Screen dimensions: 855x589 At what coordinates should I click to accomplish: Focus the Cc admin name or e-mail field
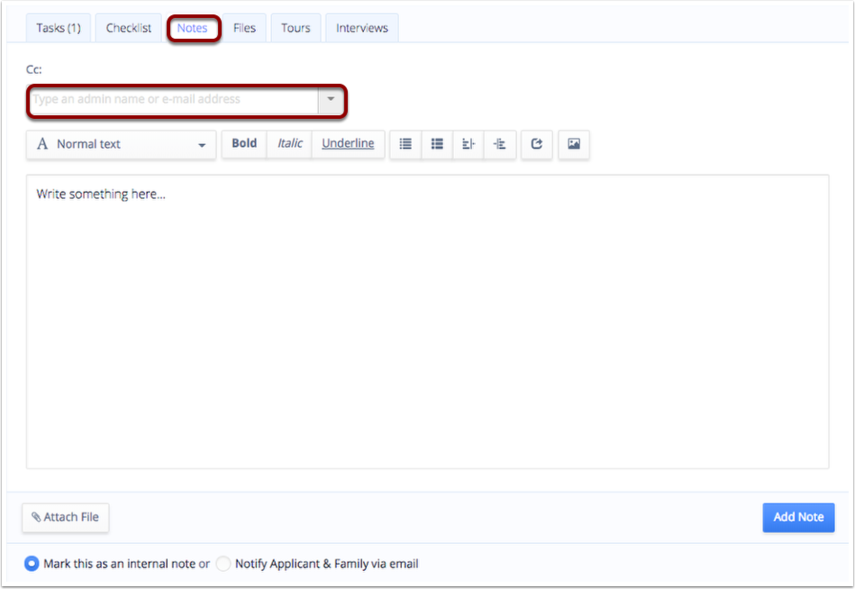[x=174, y=100]
